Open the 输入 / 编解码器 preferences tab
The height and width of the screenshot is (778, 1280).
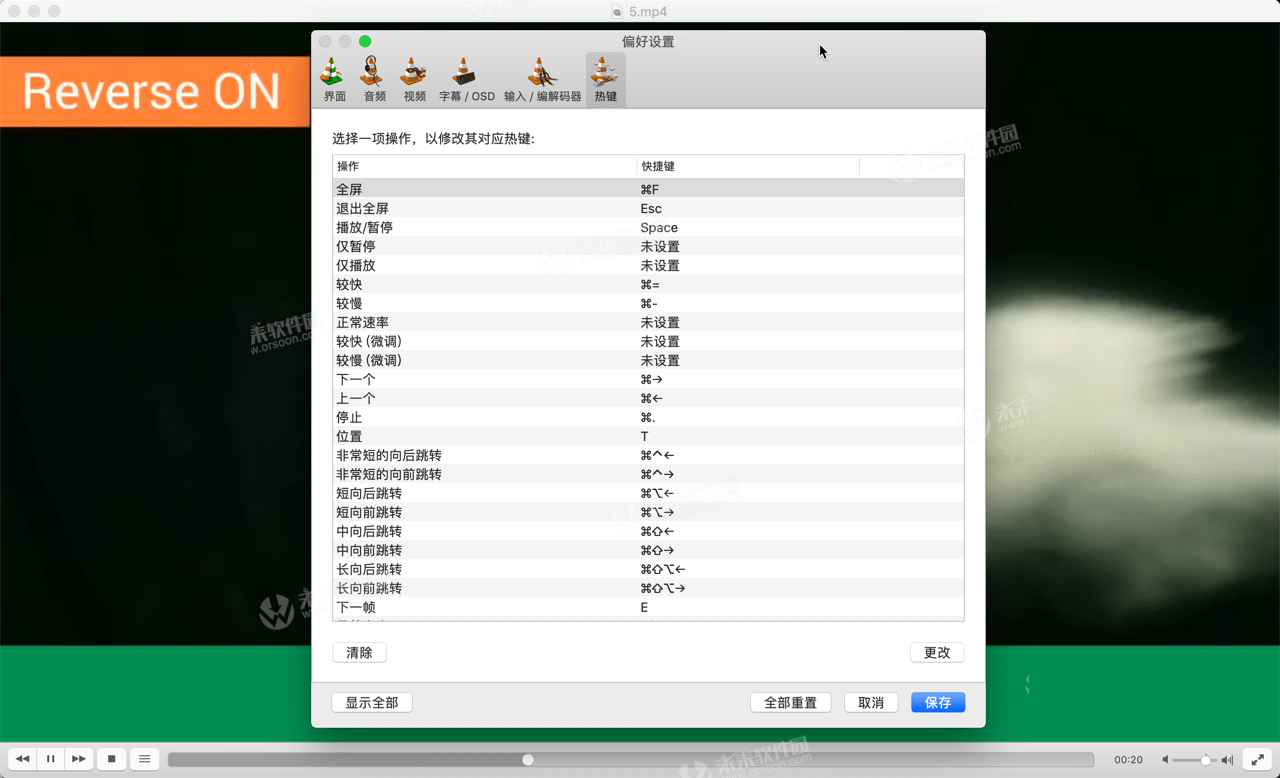pos(542,80)
